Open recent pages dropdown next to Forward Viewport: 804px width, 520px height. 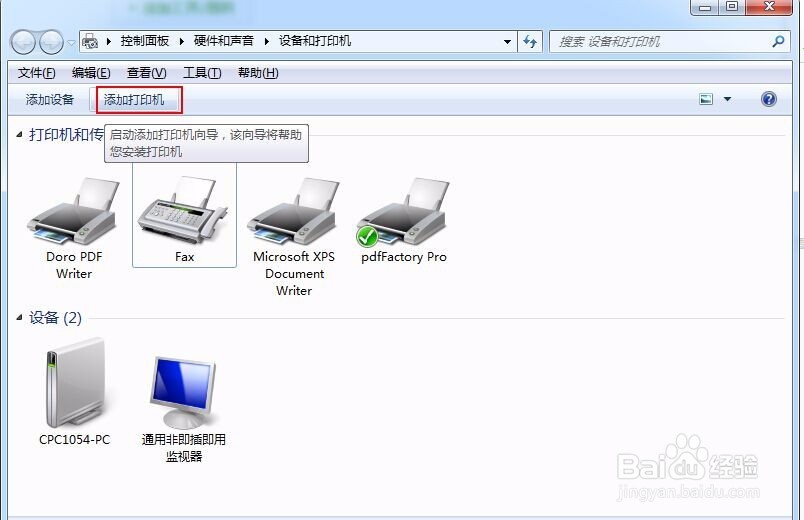point(71,43)
